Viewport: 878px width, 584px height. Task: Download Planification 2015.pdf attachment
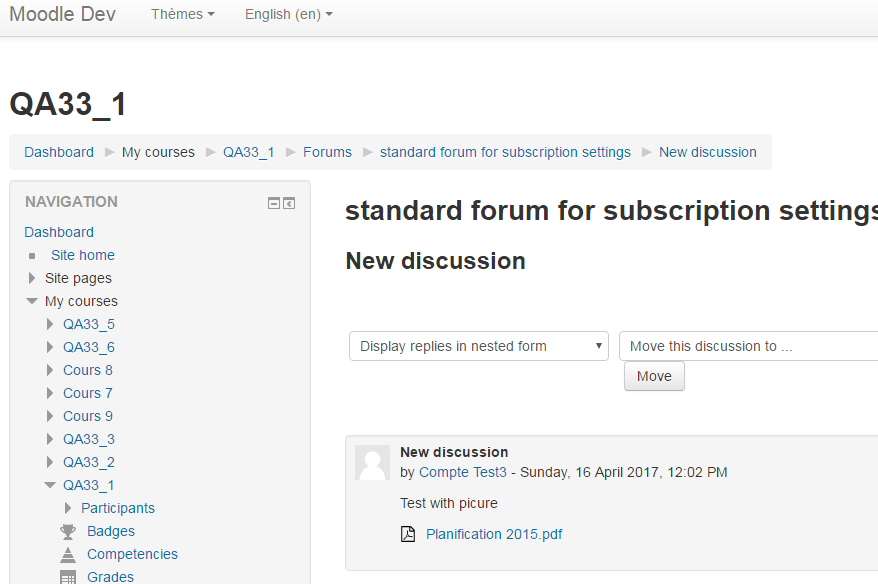494,534
